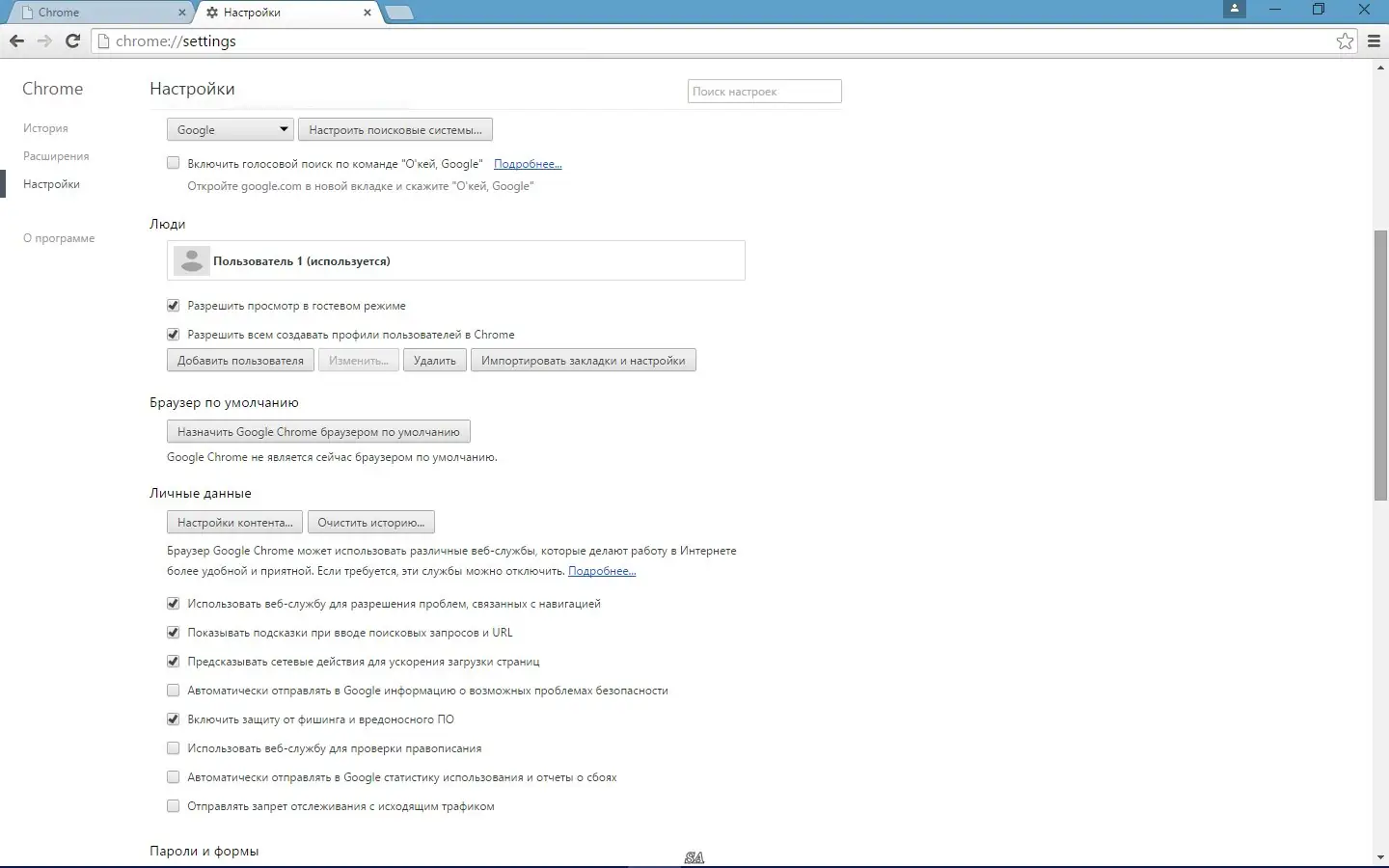Viewport: 1389px width, 868px height.
Task: Click the Удалить user button
Action: click(x=435, y=361)
